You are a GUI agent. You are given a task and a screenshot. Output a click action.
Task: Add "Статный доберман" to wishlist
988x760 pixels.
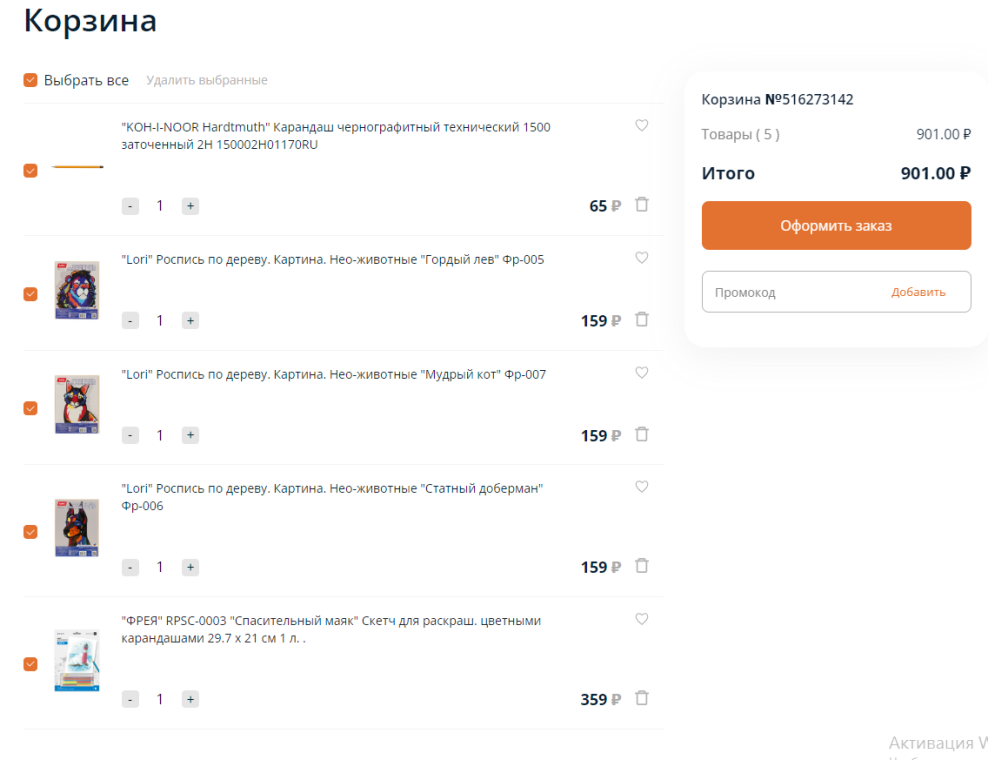click(642, 487)
